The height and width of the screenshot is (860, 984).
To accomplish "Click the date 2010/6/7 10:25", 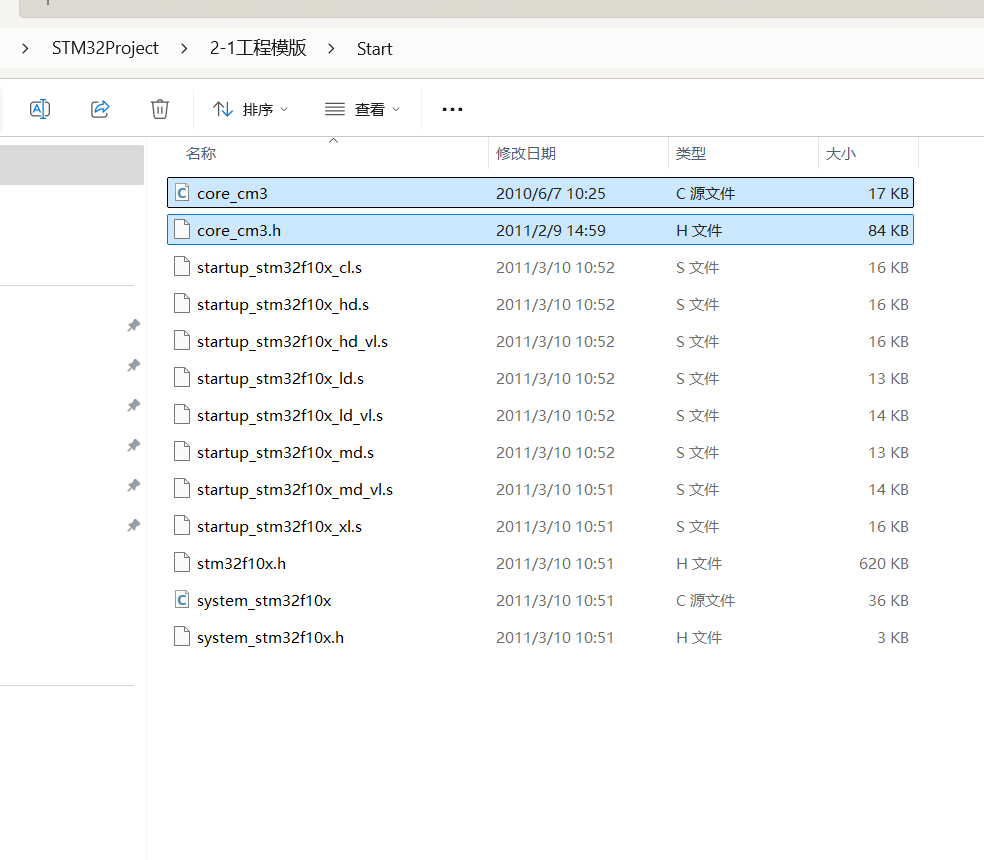I will coord(550,193).
